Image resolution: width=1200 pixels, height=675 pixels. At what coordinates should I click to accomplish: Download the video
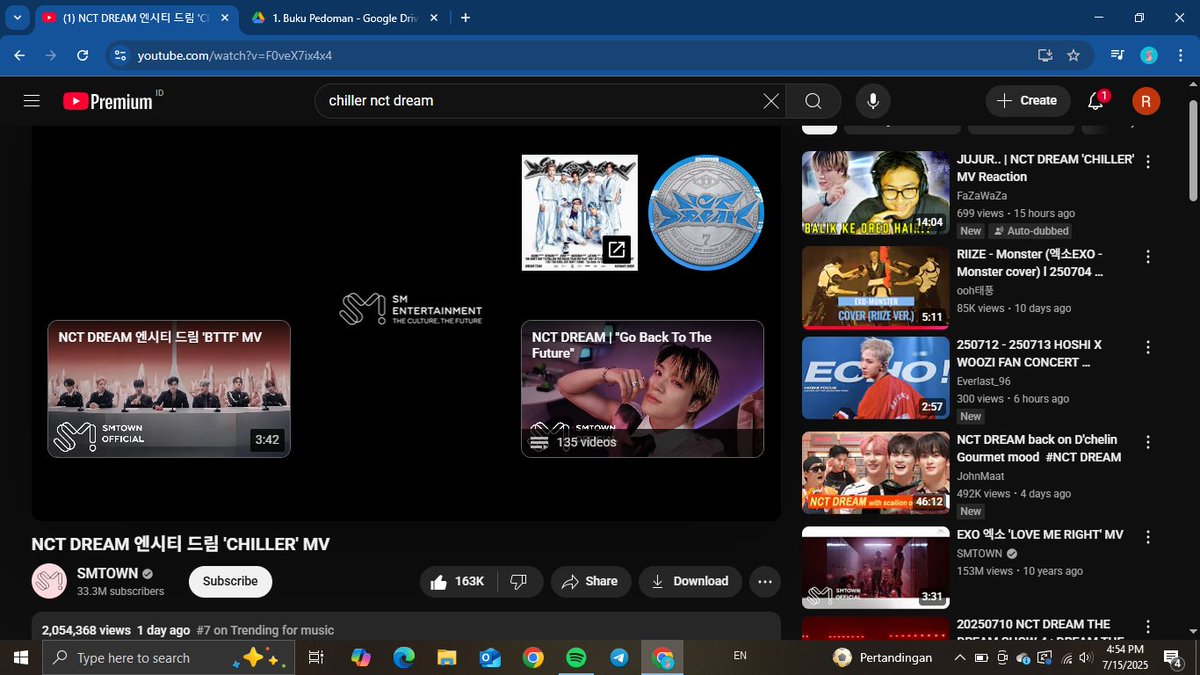[690, 581]
